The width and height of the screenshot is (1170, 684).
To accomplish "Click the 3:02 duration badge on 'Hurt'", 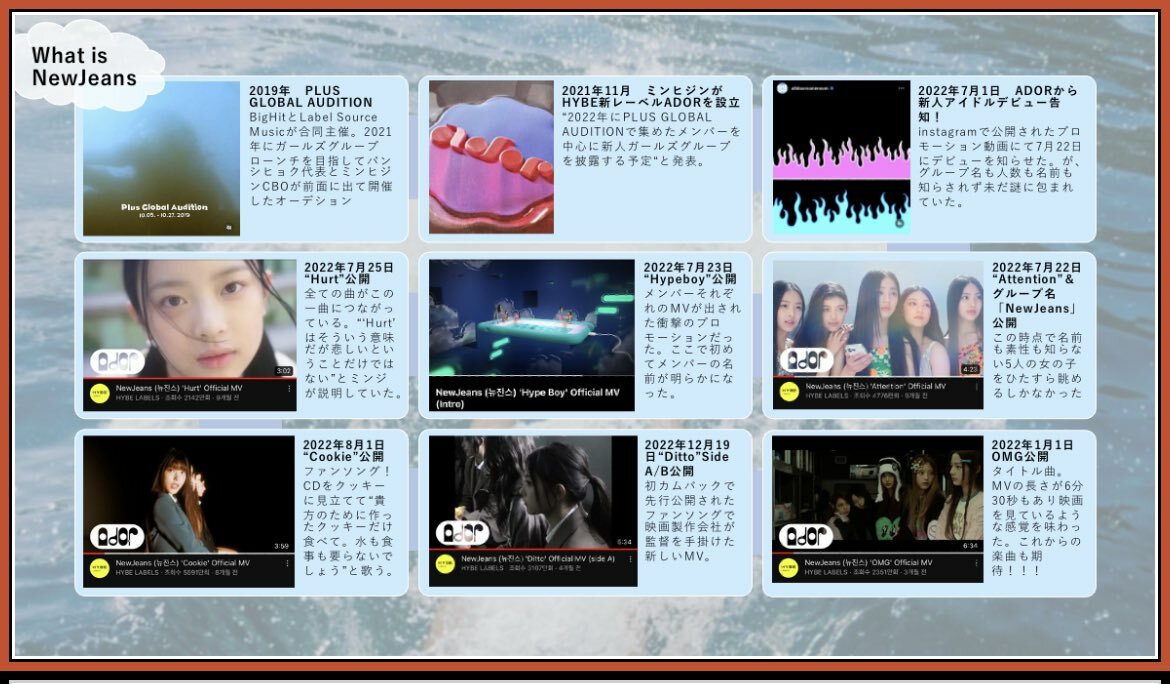I will (x=284, y=371).
